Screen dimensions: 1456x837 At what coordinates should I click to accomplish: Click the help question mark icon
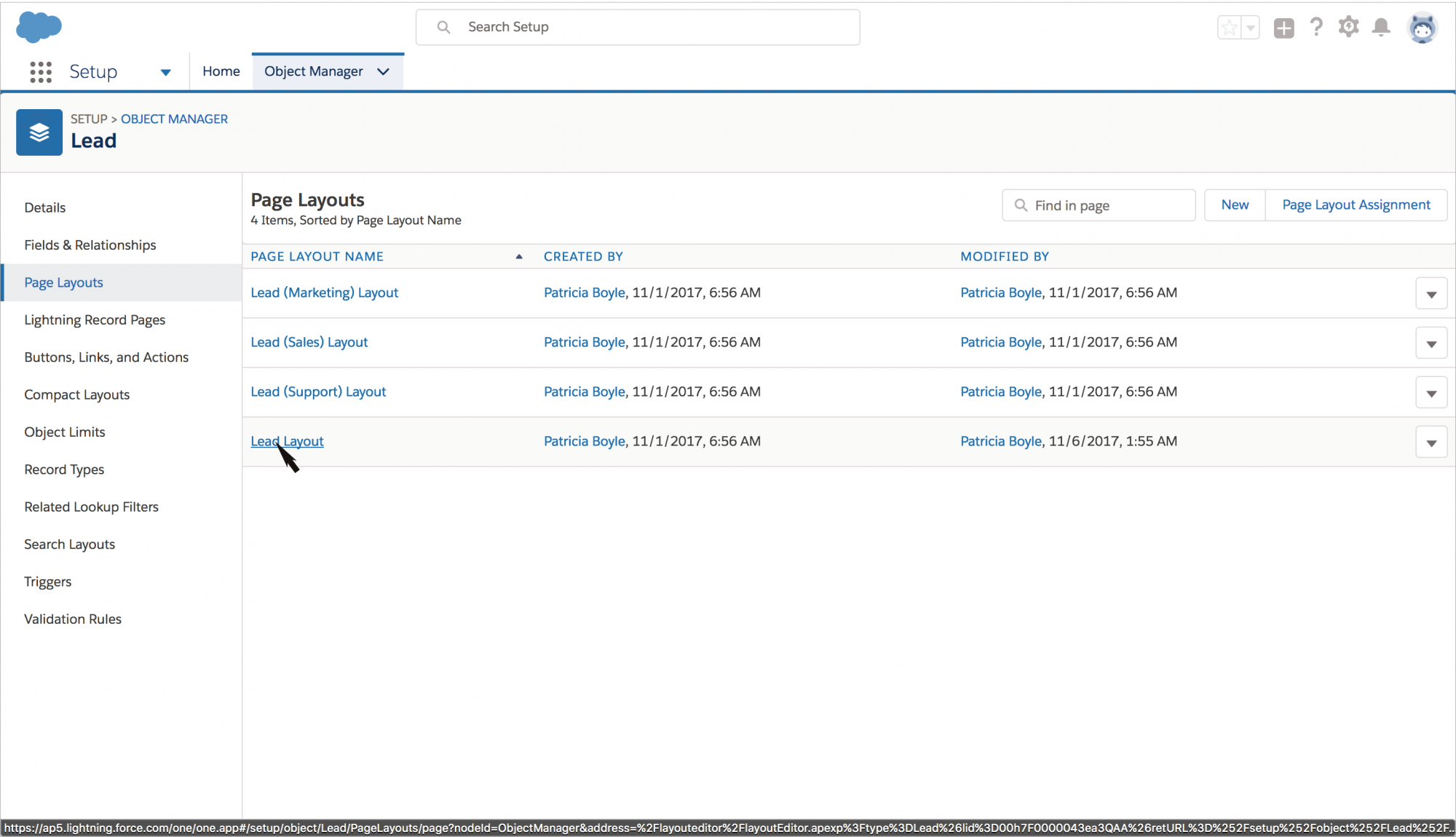[1315, 28]
